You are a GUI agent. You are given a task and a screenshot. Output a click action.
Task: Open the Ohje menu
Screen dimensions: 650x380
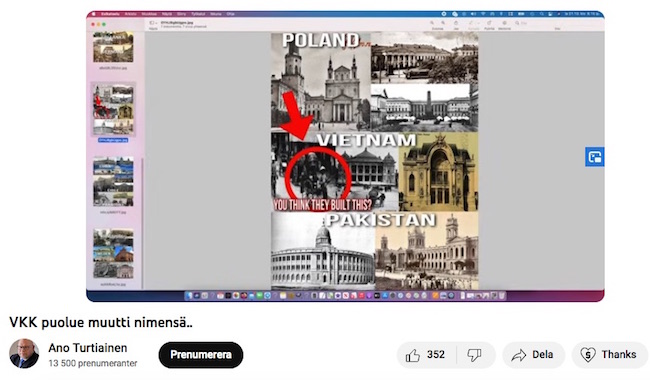(230, 14)
